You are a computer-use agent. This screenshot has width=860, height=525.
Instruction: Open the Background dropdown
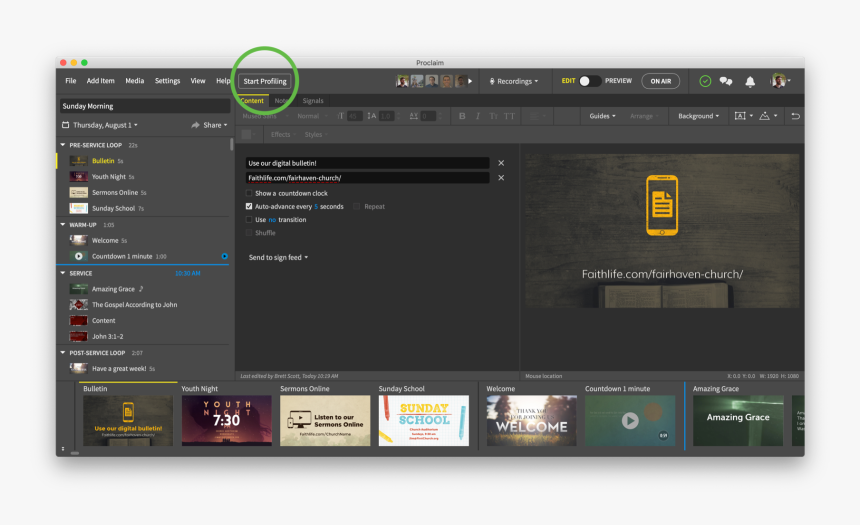point(698,116)
